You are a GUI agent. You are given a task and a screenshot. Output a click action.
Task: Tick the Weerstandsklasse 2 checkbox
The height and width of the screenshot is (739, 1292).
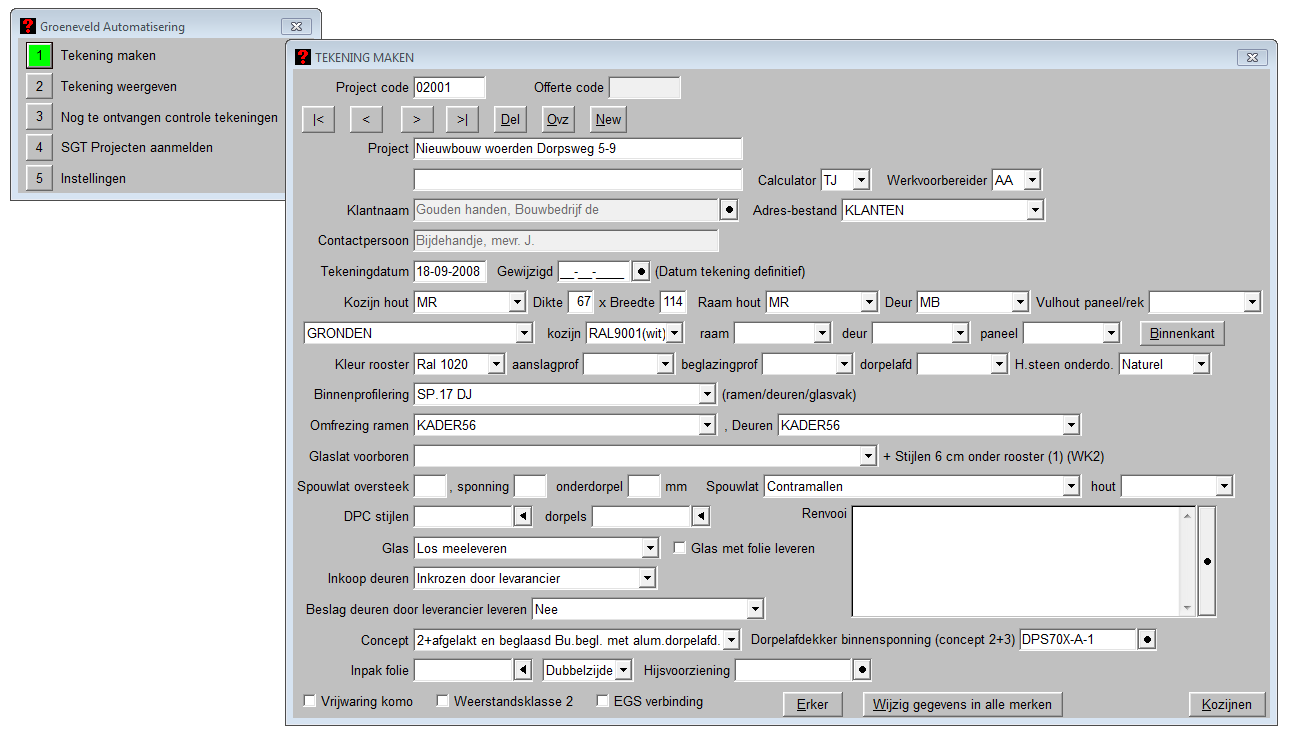[442, 701]
